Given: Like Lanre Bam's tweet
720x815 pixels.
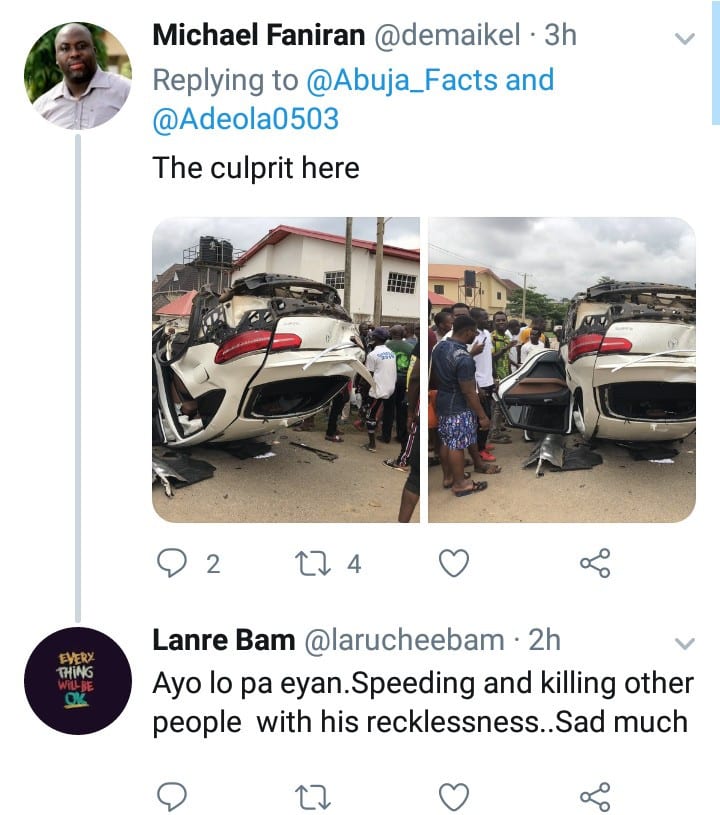Looking at the screenshot, I should (455, 796).
